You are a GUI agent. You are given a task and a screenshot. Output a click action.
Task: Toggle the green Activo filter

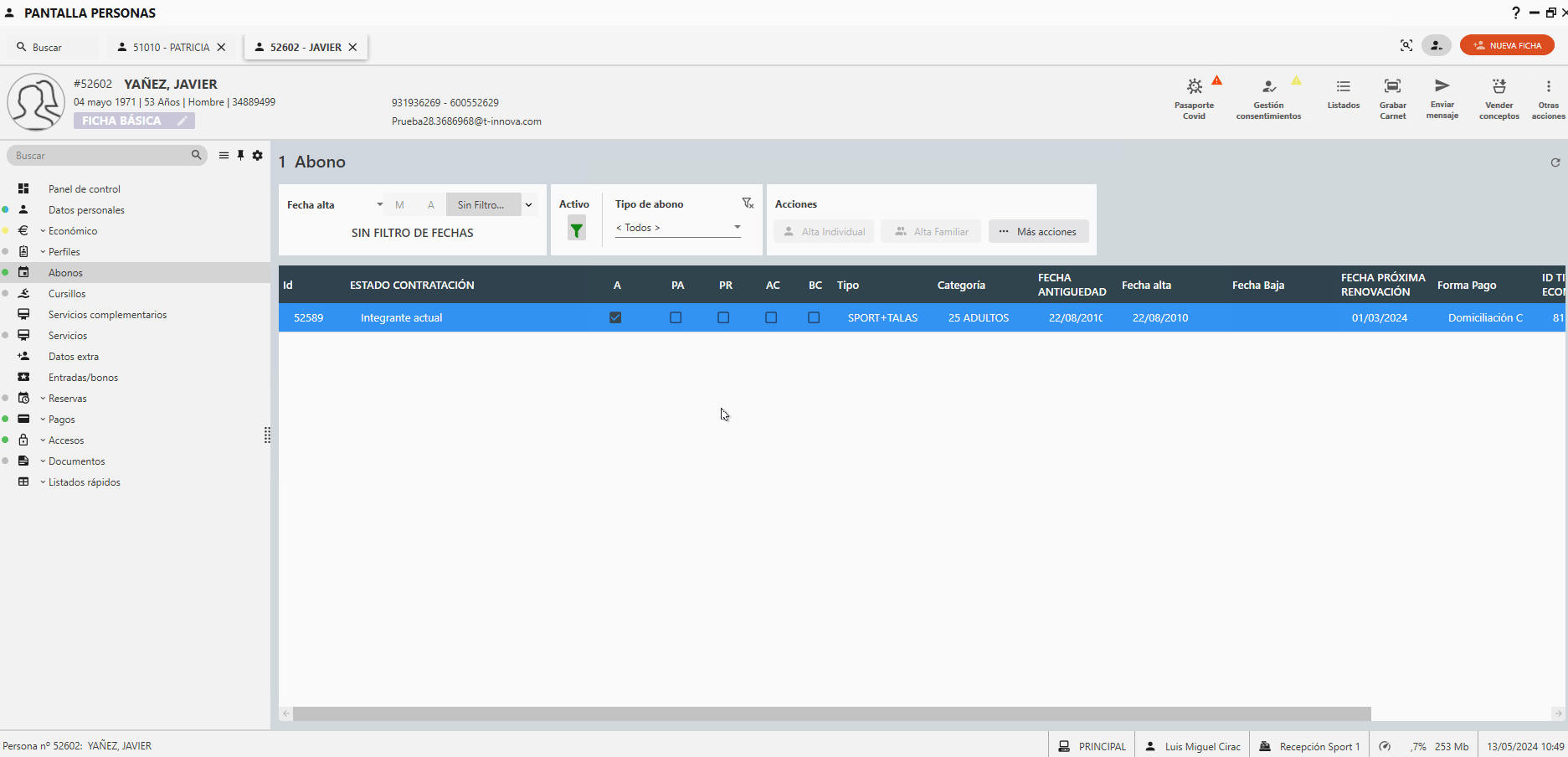point(577,228)
